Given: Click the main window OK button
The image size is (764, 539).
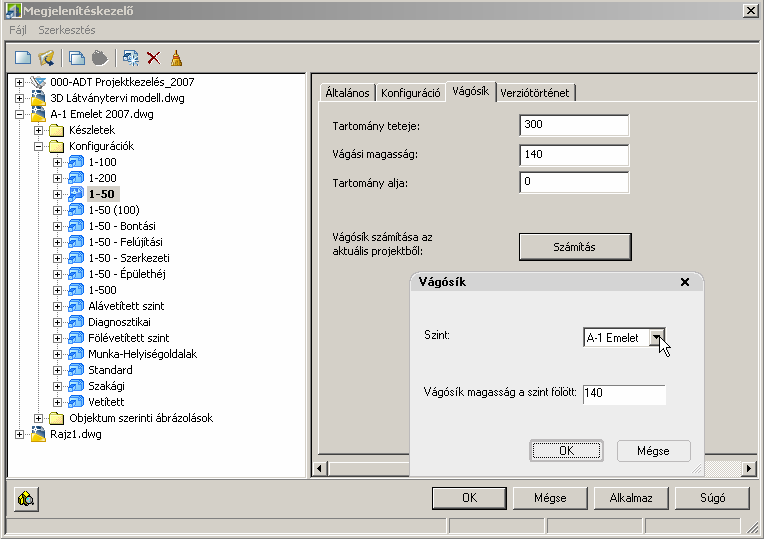Looking at the screenshot, I should pyautogui.click(x=469, y=498).
